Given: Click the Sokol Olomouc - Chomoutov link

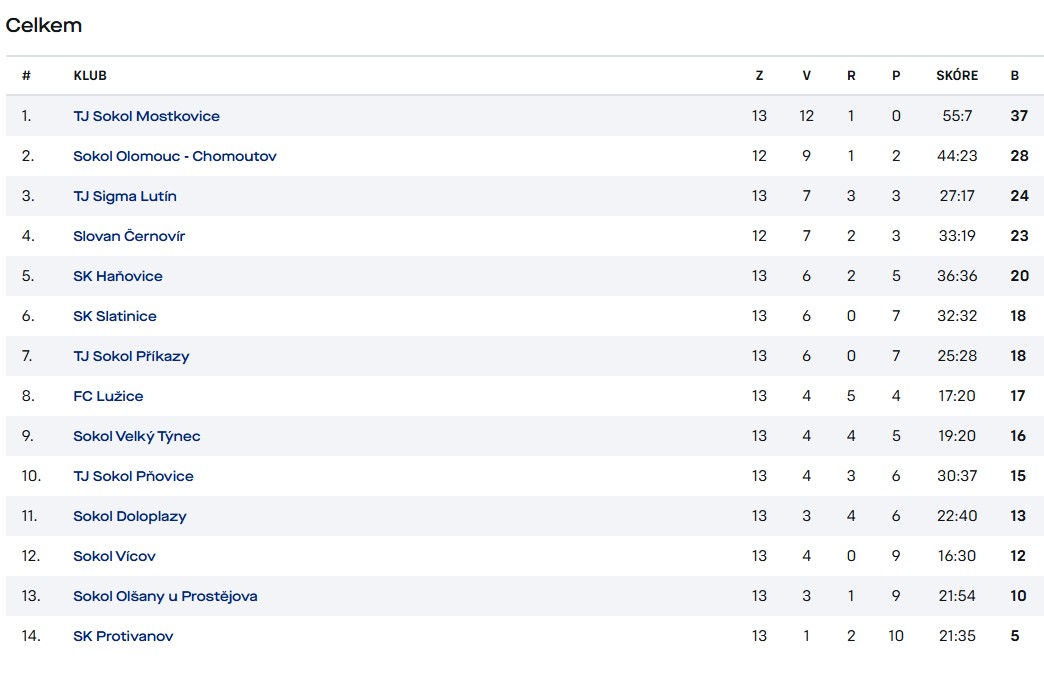Looking at the screenshot, I should pyautogui.click(x=174, y=156).
